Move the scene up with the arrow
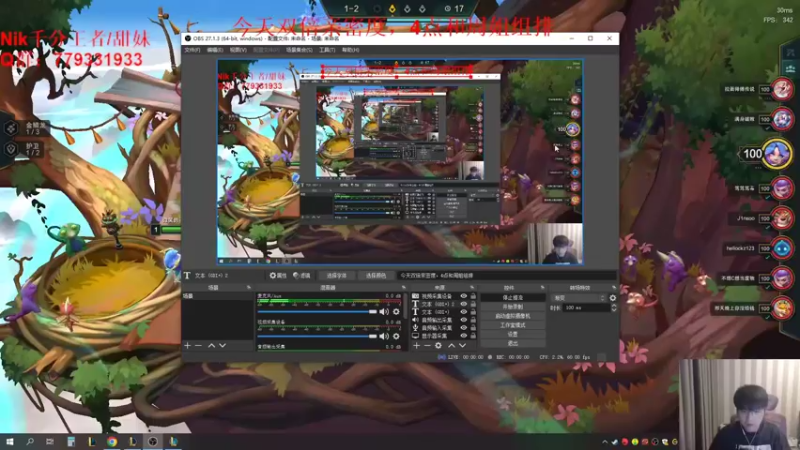This screenshot has width=800, height=450. point(211,345)
